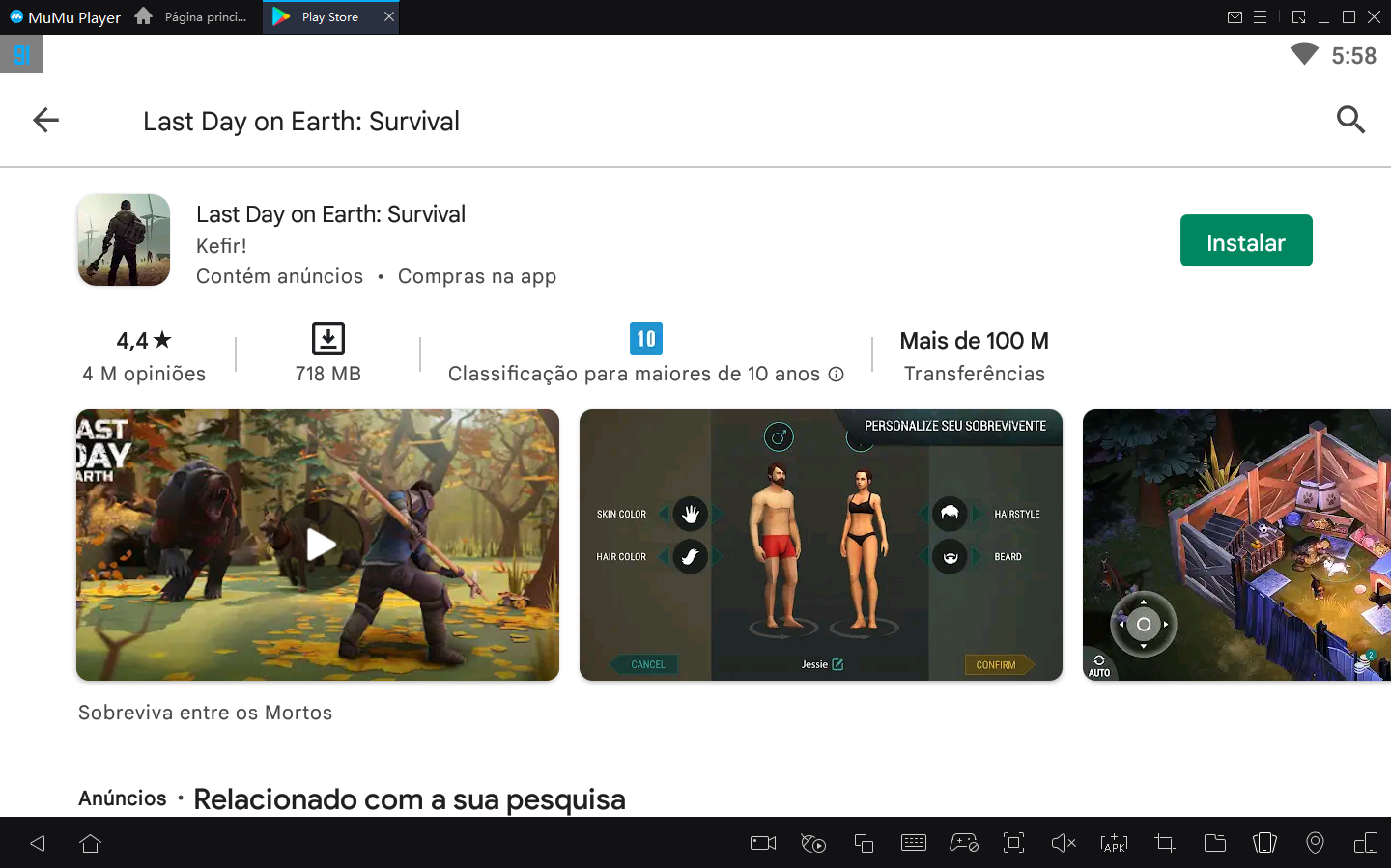This screenshot has width=1391, height=868.
Task: Open the shared folder tool
Action: (1214, 843)
